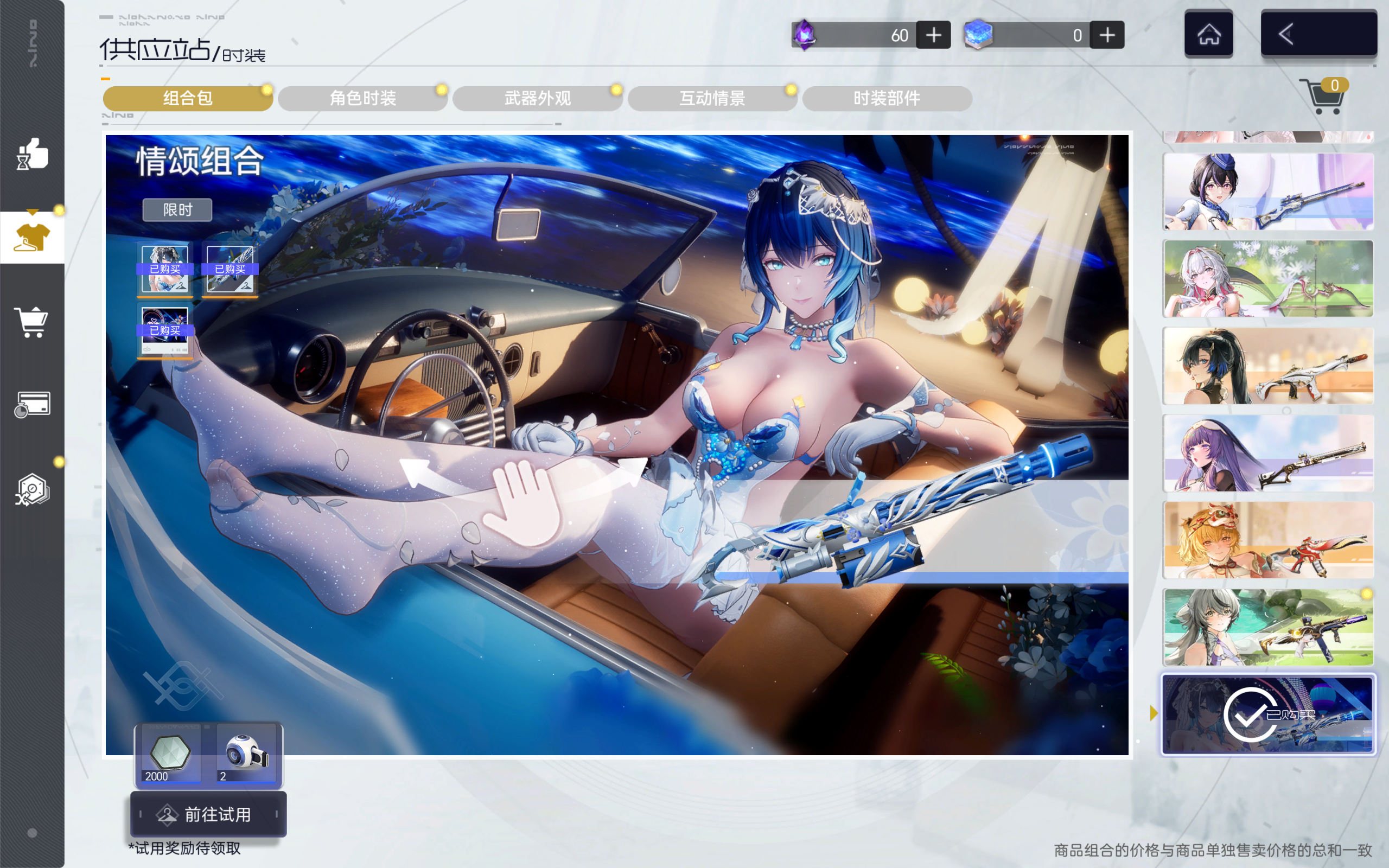This screenshot has width=1389, height=868.
Task: Select the grey-haired girl bundle thumbnail
Action: [x=1269, y=628]
